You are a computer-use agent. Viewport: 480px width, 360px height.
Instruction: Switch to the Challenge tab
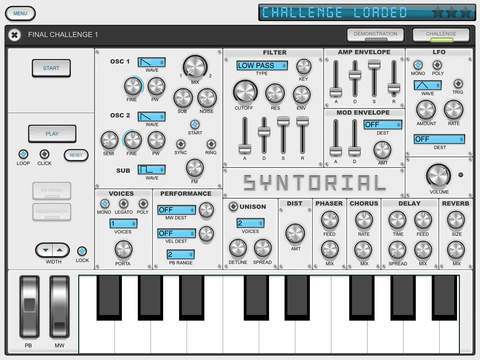441,34
